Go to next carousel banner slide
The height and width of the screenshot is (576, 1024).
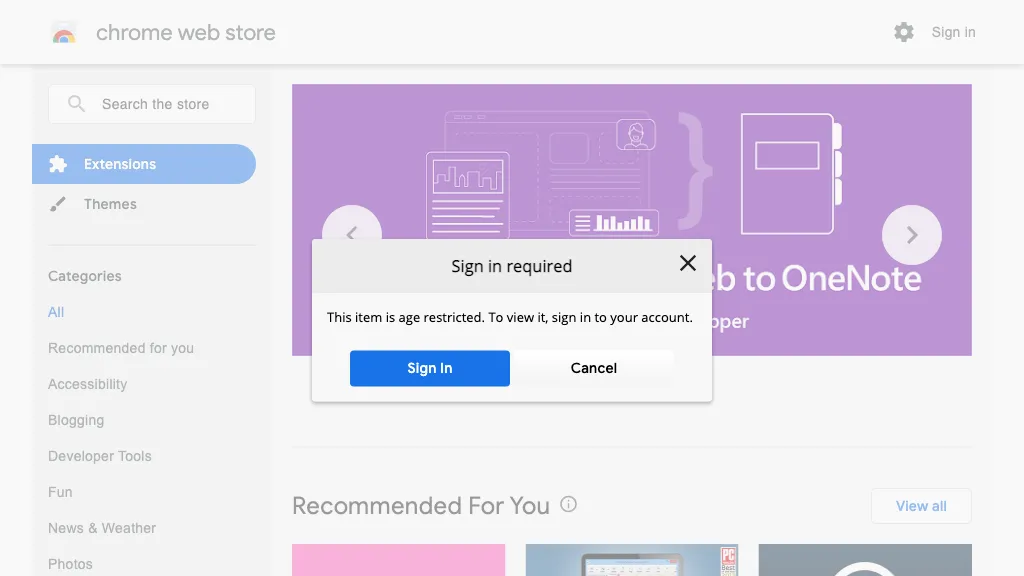(x=911, y=235)
